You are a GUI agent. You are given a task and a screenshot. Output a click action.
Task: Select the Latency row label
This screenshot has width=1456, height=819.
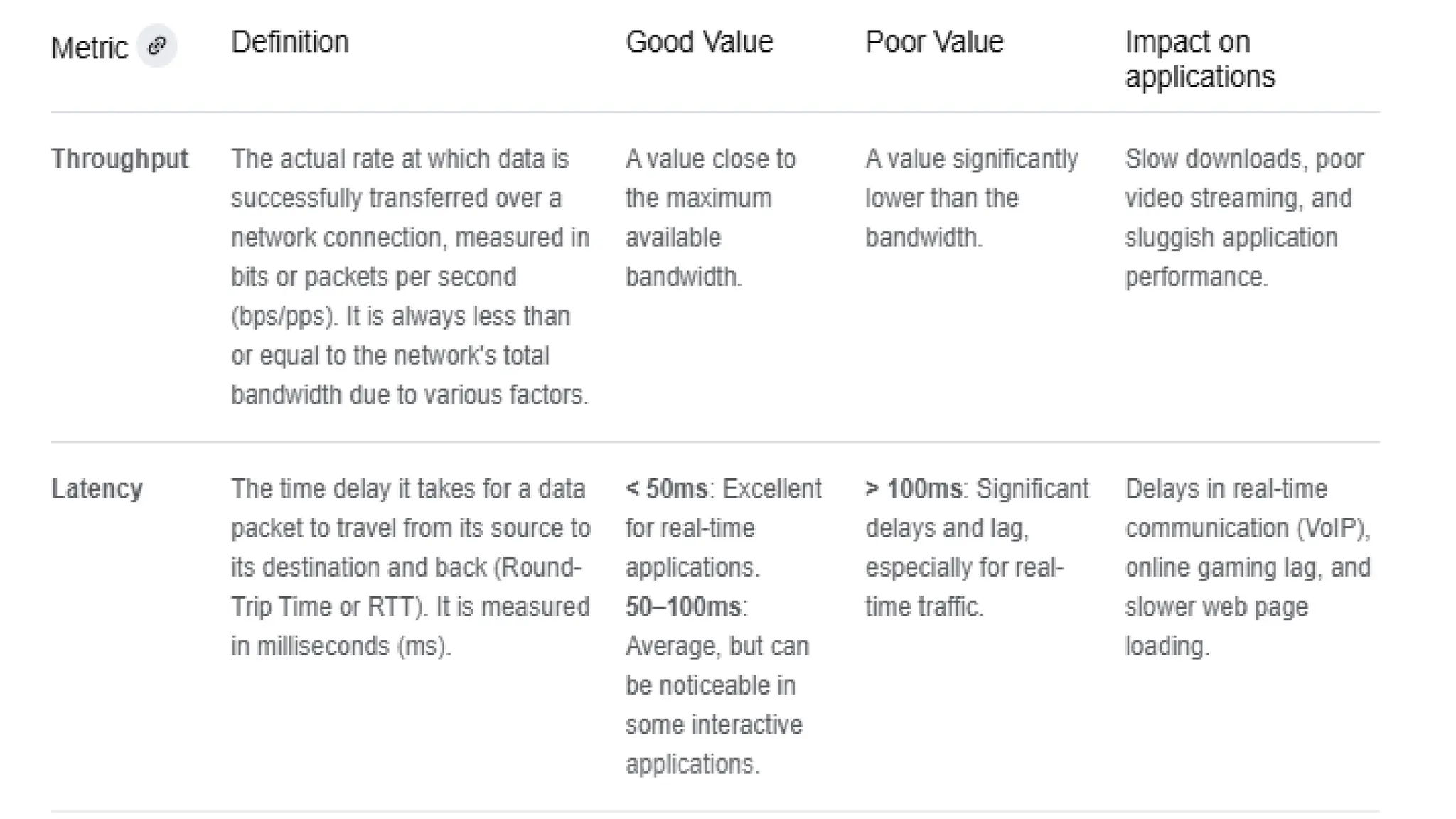click(97, 488)
